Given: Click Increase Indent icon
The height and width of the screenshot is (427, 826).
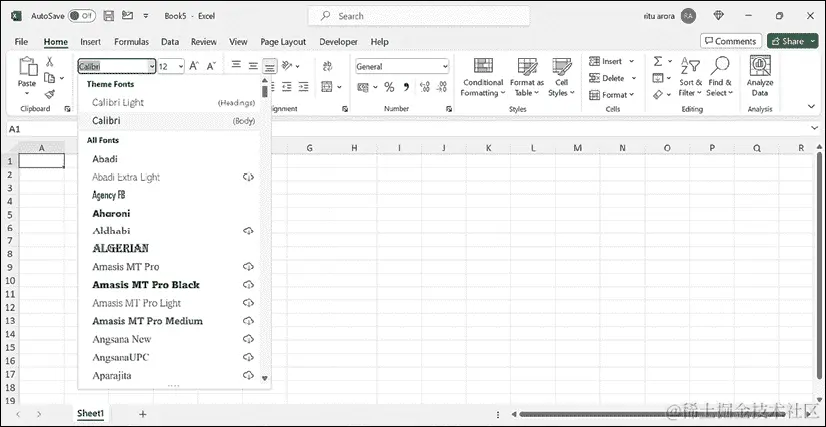Looking at the screenshot, I should 303,87.
